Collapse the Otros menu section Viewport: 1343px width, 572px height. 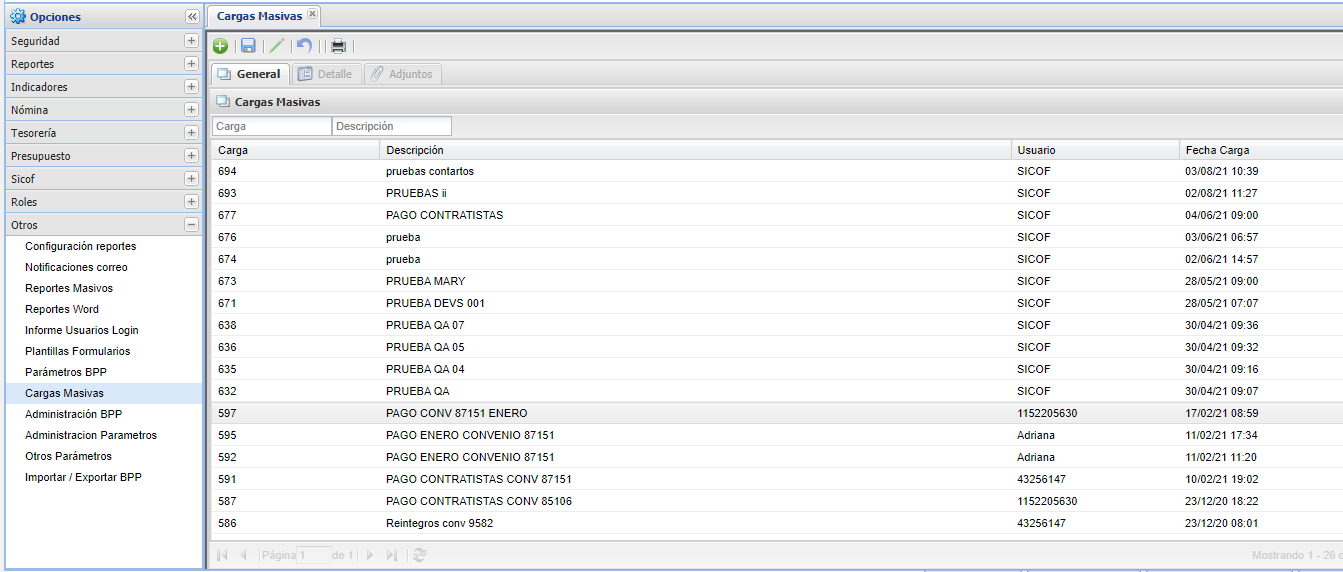tap(191, 225)
